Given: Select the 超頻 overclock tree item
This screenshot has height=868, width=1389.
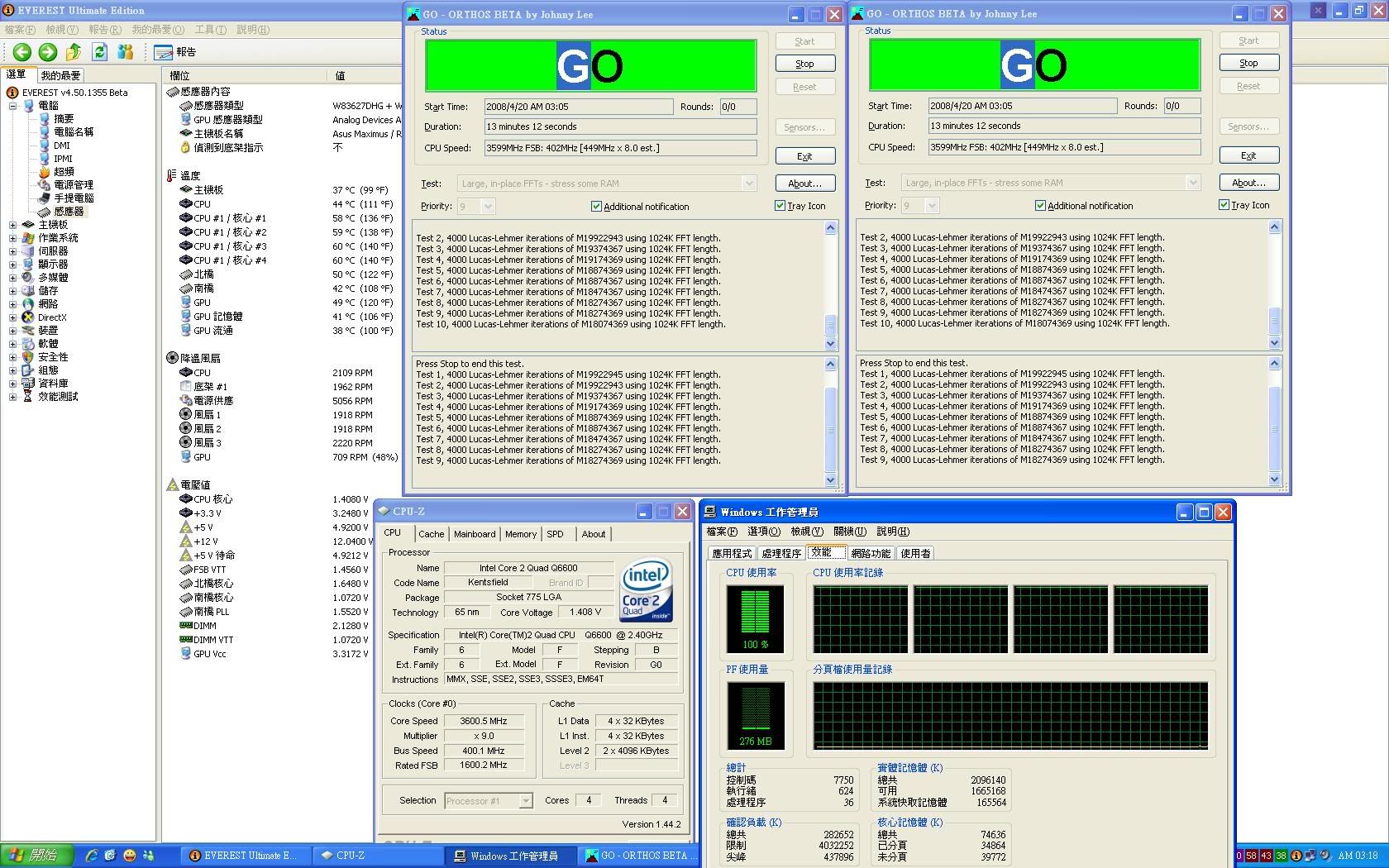Looking at the screenshot, I should 64,172.
